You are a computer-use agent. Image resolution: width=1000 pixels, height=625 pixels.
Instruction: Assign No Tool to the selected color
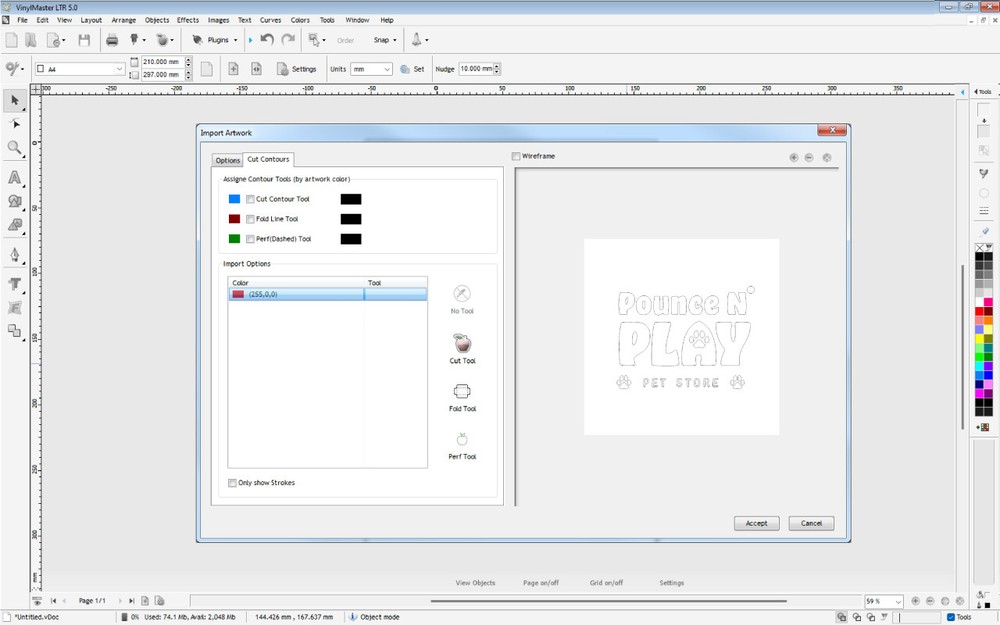[461, 295]
